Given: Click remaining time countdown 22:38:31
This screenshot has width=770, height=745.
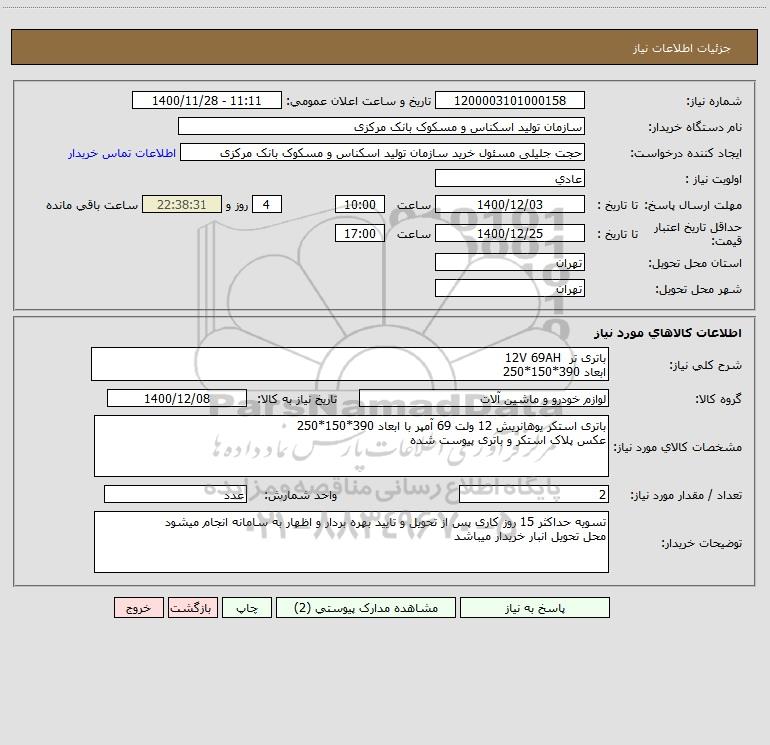Looking at the screenshot, I should 182,204.
